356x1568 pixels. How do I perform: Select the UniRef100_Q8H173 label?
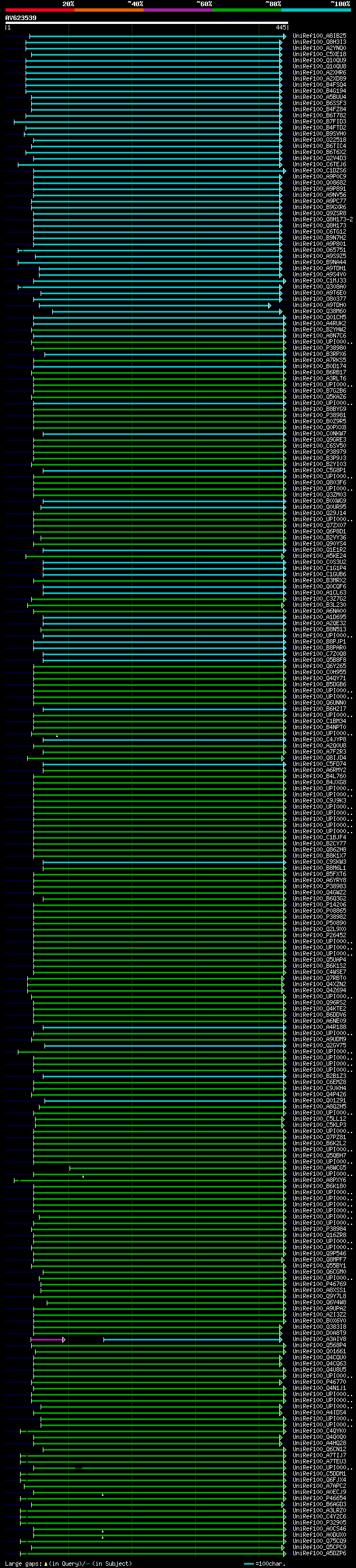(x=319, y=225)
